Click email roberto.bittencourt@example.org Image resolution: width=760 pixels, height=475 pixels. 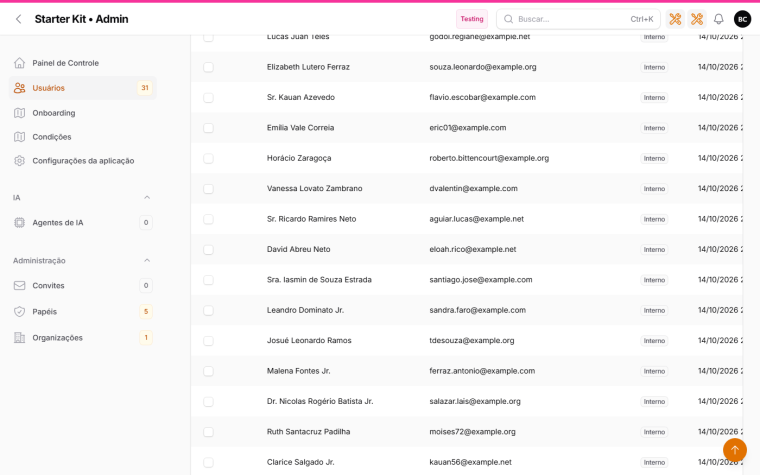click(489, 158)
